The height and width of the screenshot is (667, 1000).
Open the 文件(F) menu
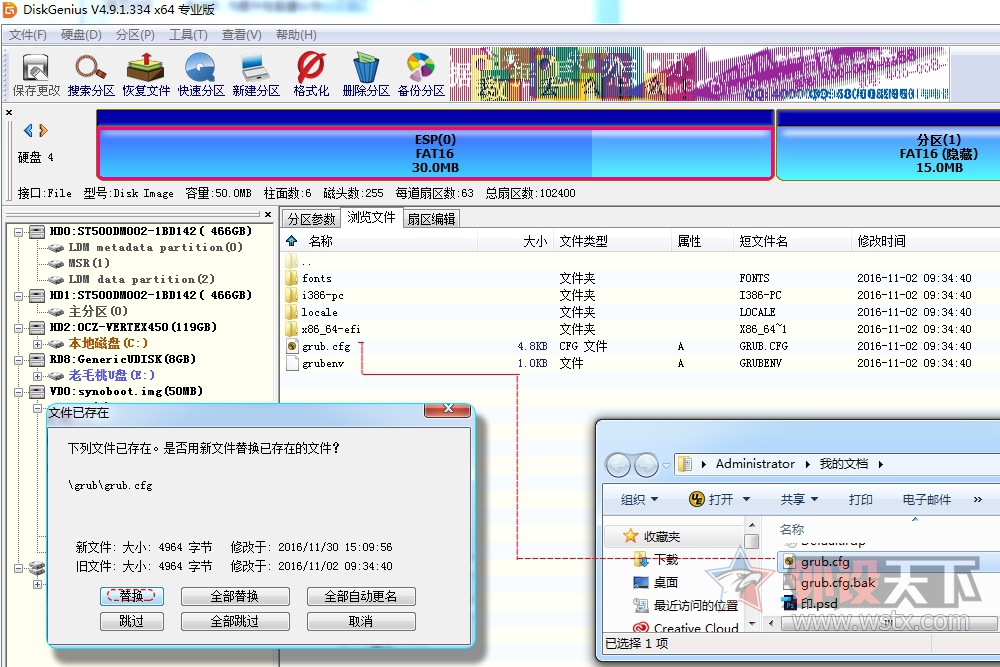27,34
